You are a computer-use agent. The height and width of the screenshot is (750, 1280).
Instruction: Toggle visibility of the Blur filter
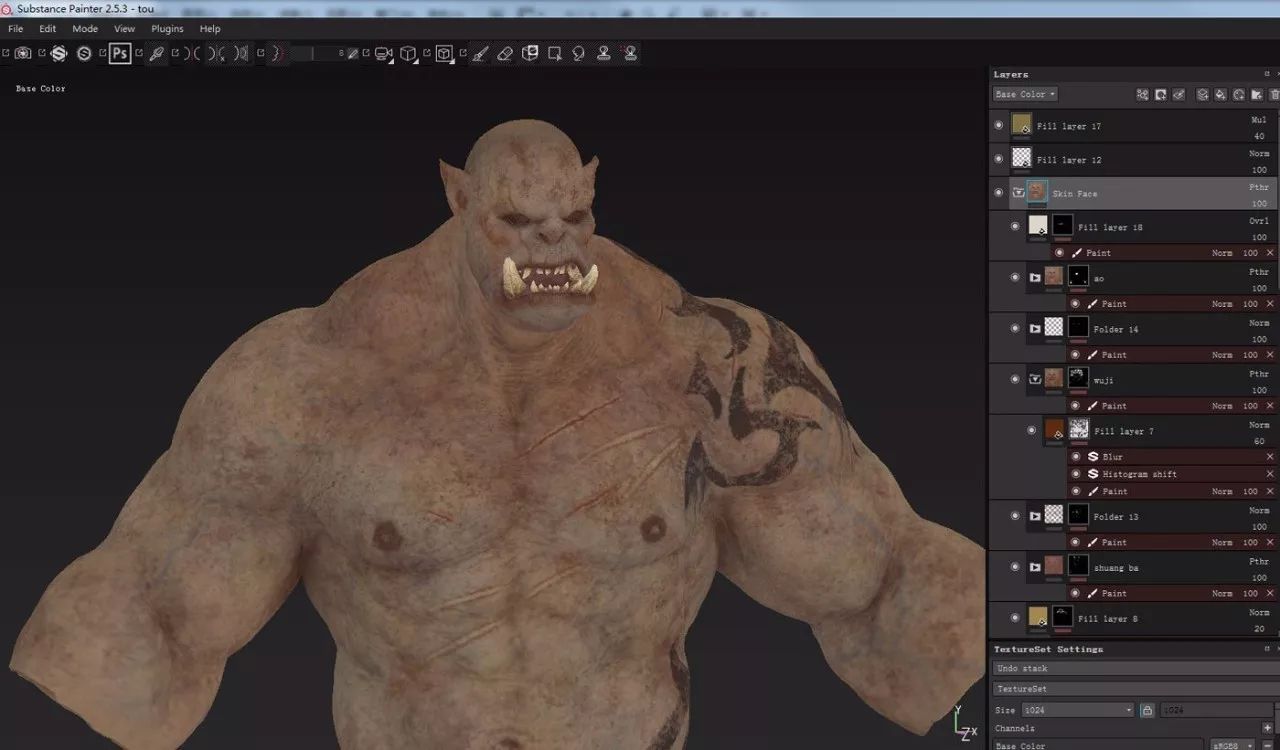[x=1076, y=456]
